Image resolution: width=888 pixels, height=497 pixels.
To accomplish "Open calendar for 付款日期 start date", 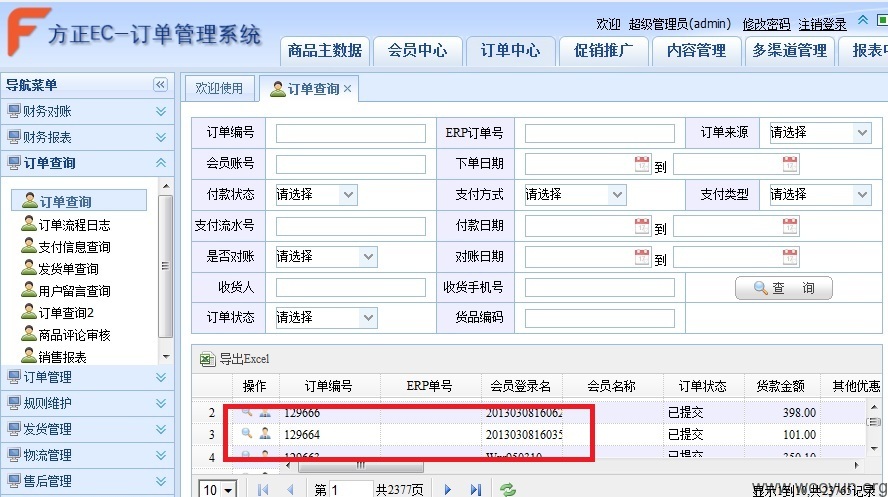I will click(642, 226).
